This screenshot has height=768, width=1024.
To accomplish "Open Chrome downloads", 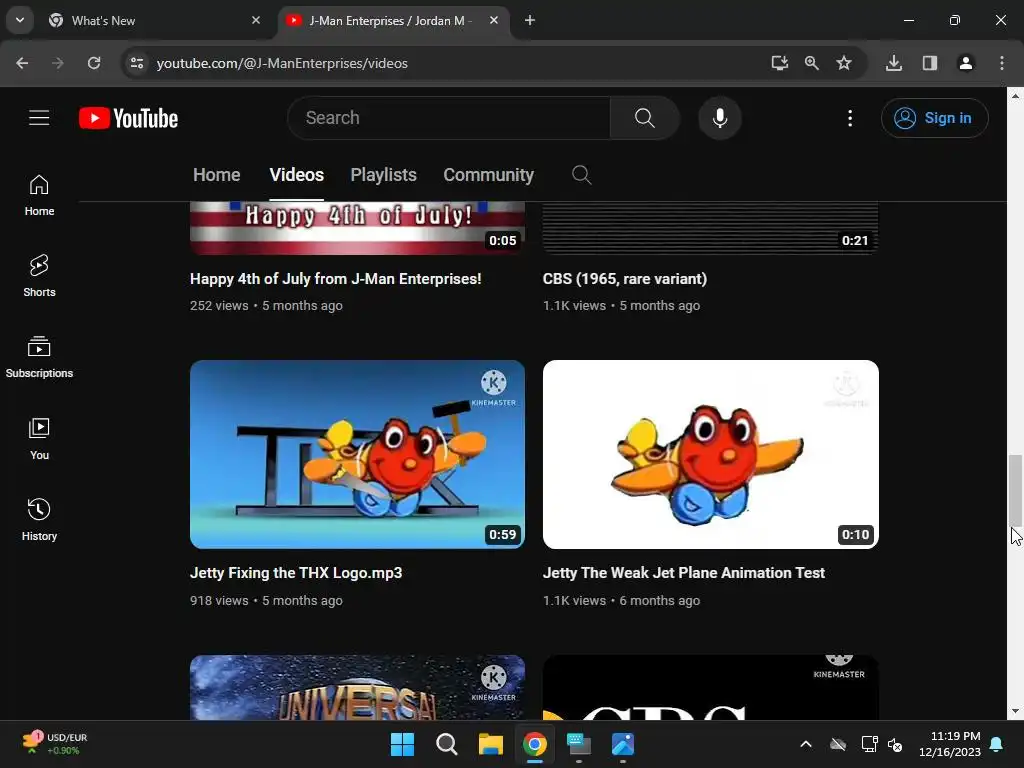I will 894,63.
